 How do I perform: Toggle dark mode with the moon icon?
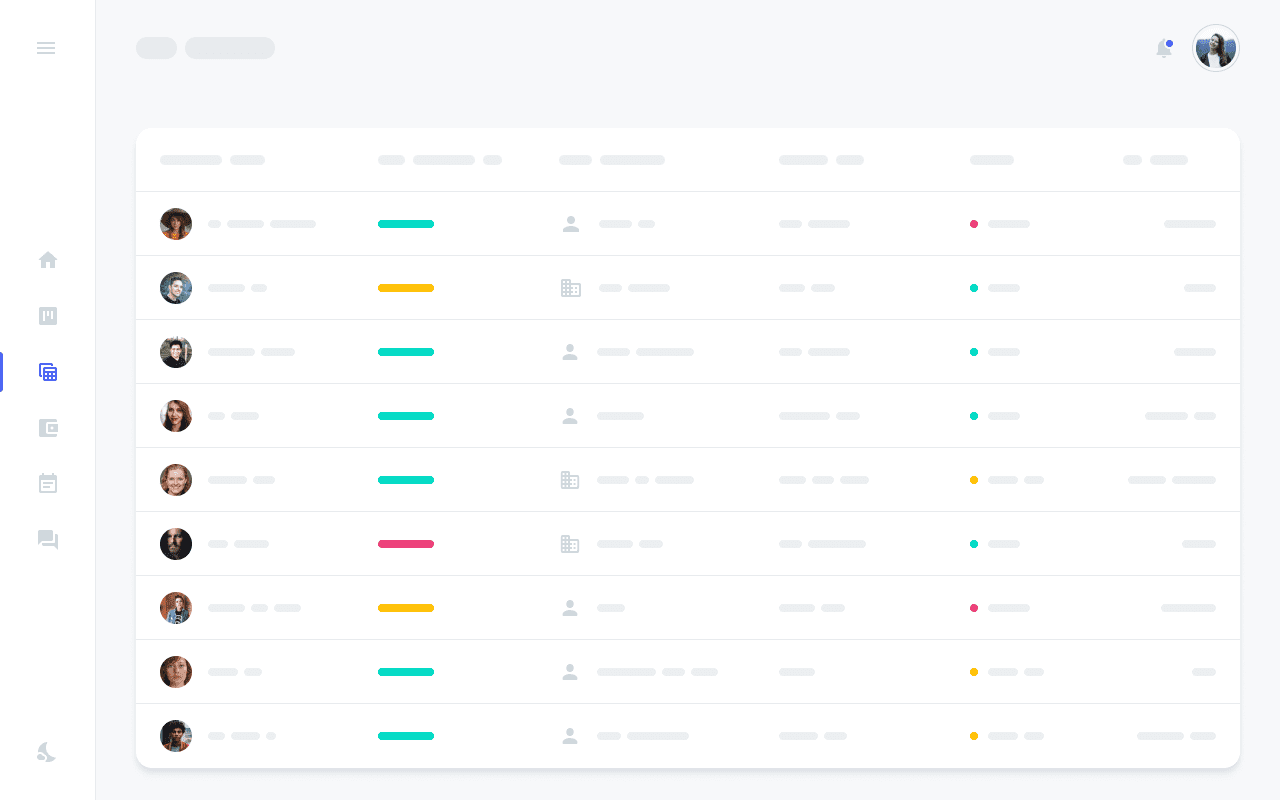coord(46,752)
